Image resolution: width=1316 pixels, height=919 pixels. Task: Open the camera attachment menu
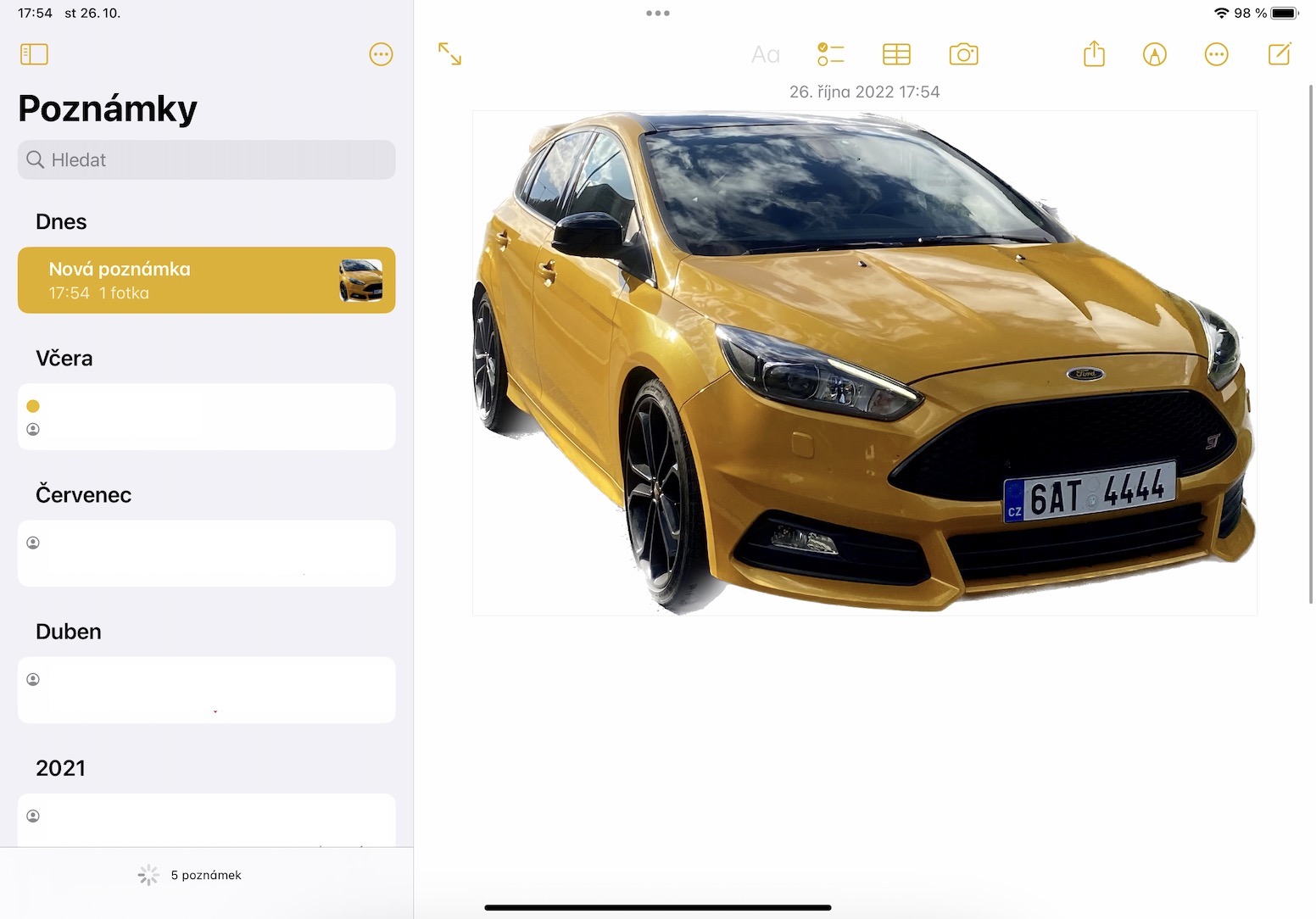coord(963,54)
